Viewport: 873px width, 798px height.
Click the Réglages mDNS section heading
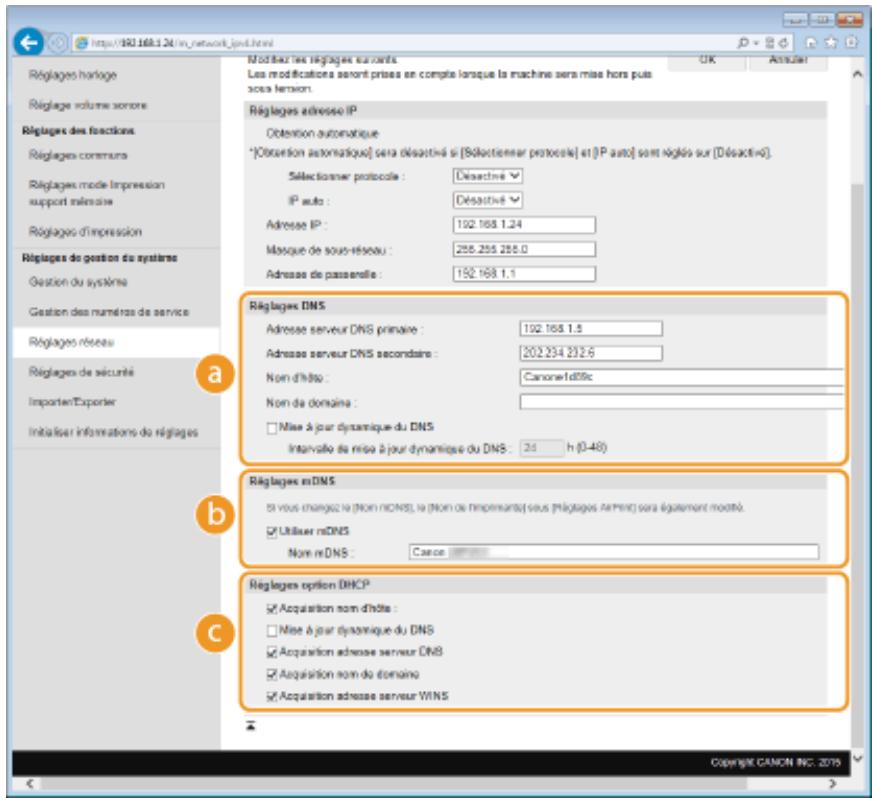pyautogui.click(x=292, y=481)
